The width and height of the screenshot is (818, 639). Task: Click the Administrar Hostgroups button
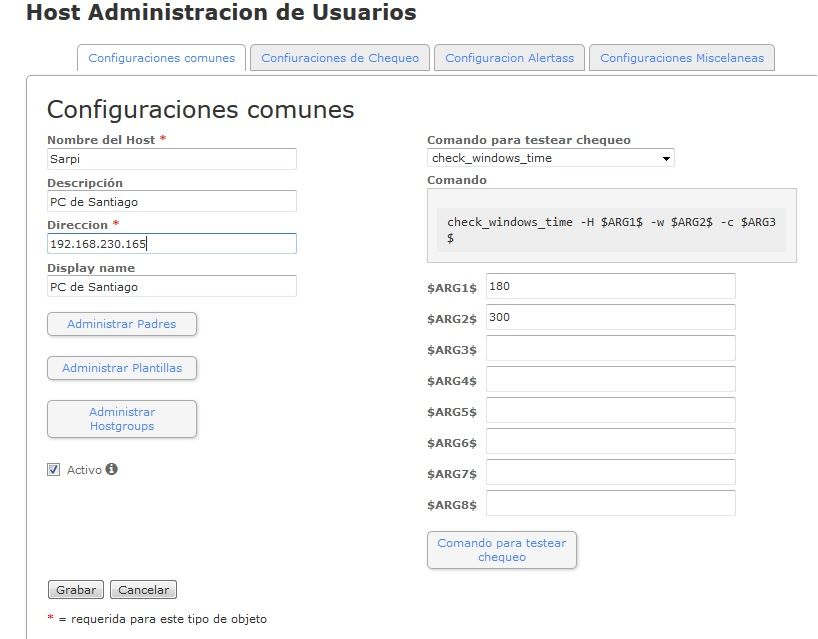pyautogui.click(x=122, y=419)
